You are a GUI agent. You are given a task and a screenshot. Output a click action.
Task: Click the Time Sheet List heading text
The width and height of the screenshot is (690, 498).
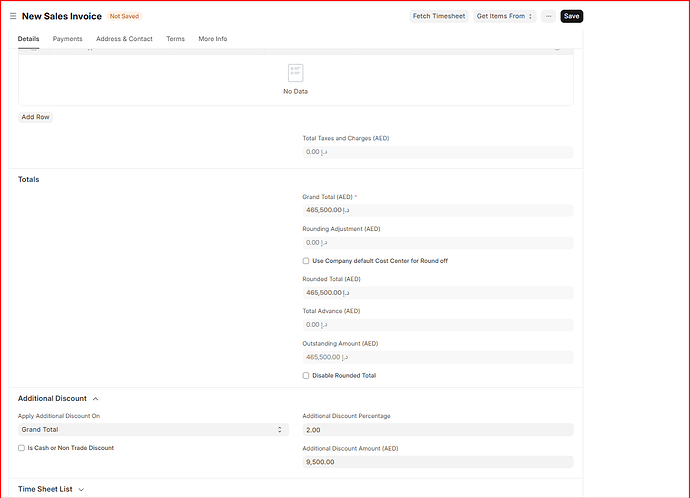pyautogui.click(x=45, y=489)
